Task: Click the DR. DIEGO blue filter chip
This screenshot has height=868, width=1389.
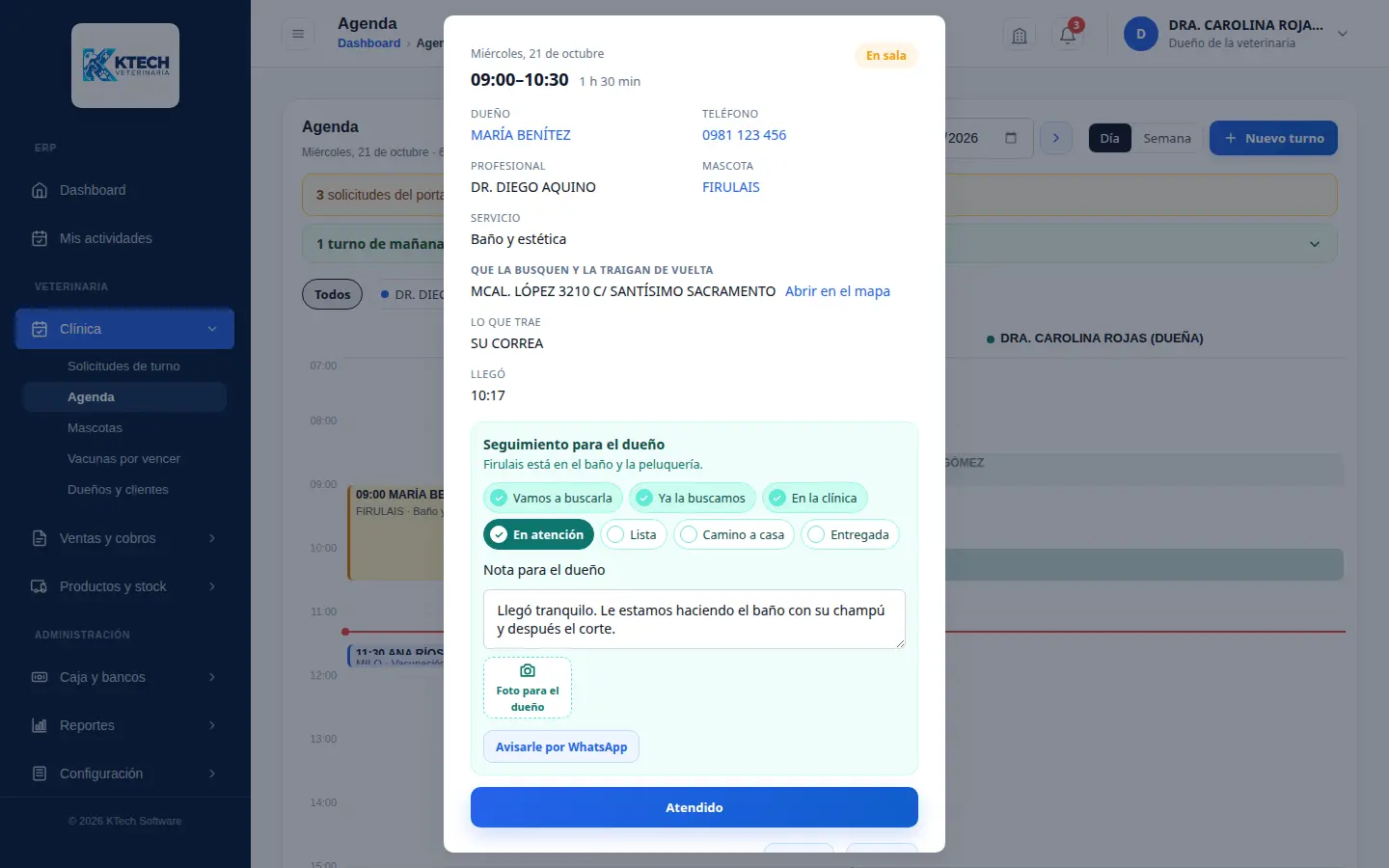Action: (408, 294)
